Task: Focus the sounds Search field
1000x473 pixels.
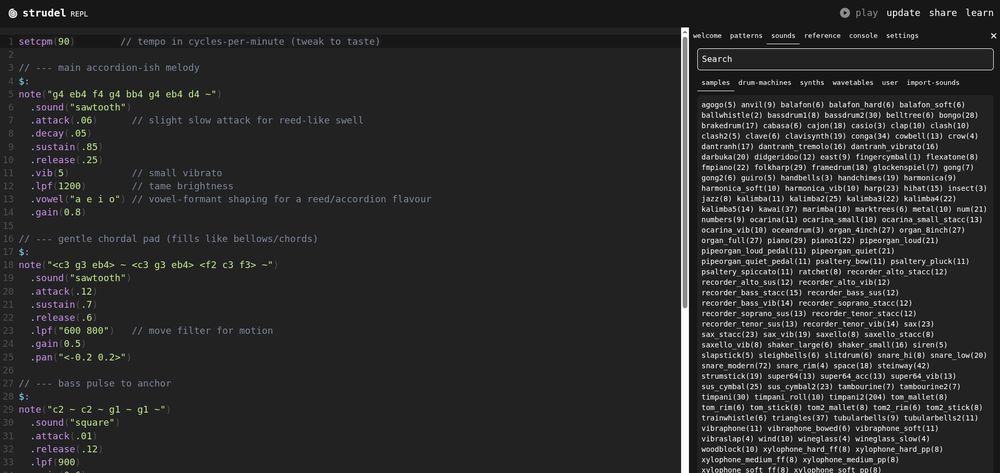Action: pyautogui.click(x=845, y=59)
